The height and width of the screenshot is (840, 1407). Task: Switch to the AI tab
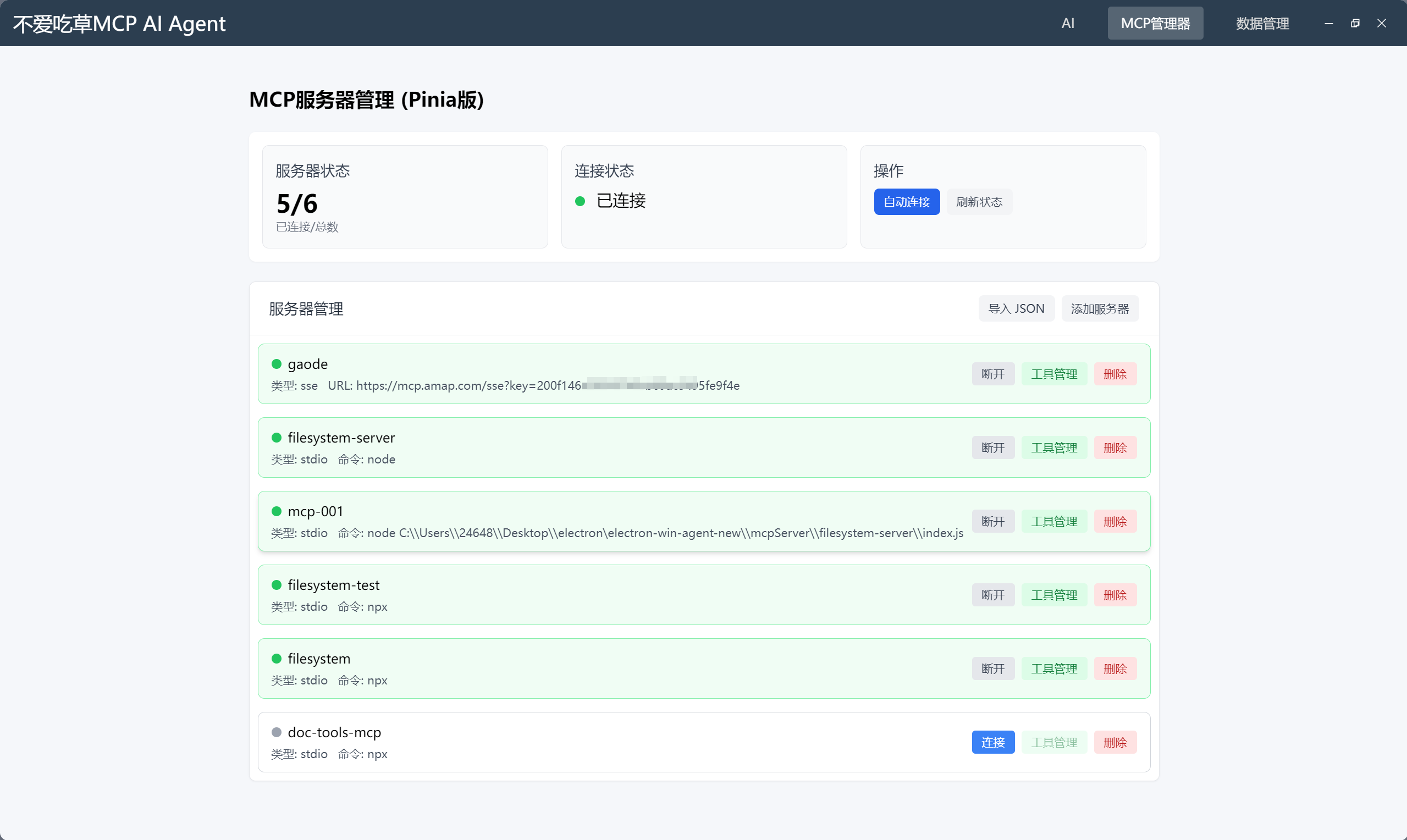[1067, 23]
